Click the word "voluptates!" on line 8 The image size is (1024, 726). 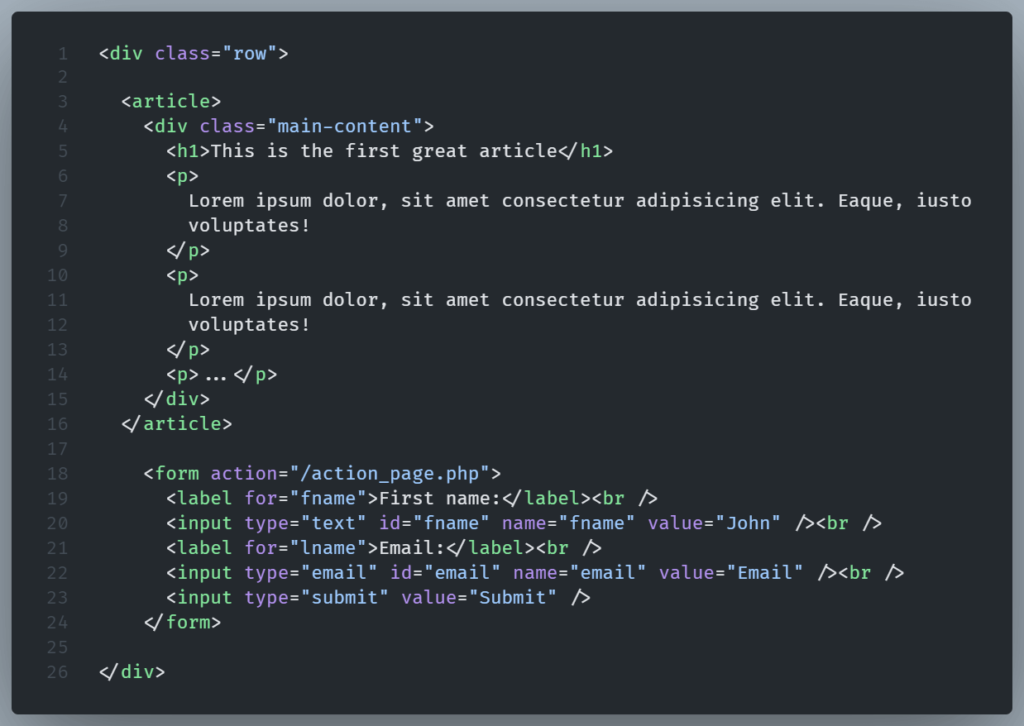click(x=249, y=226)
